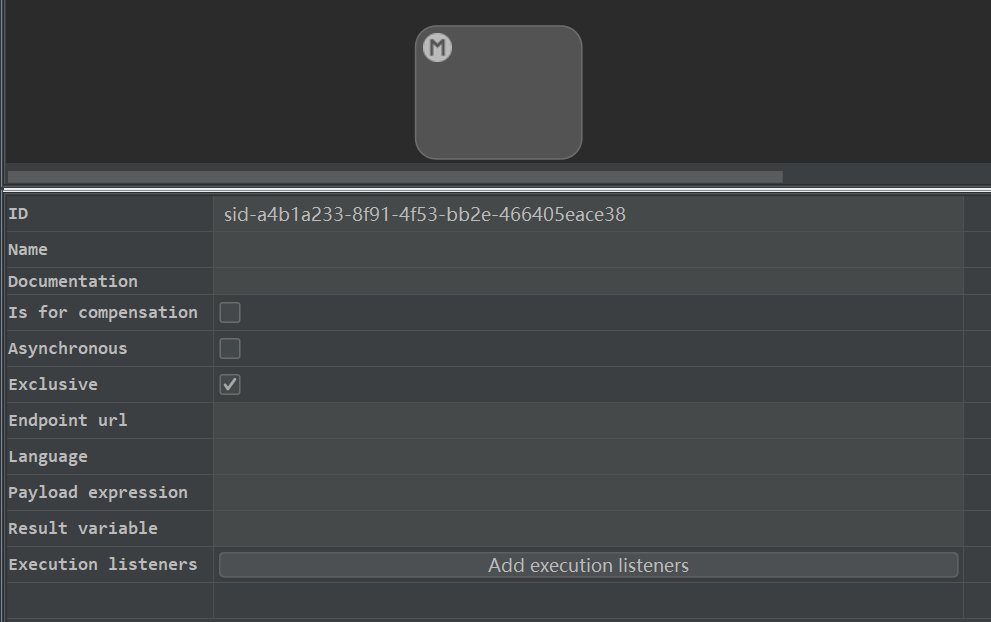The image size is (991, 622).
Task: Click the ID value field
Action: 588,214
